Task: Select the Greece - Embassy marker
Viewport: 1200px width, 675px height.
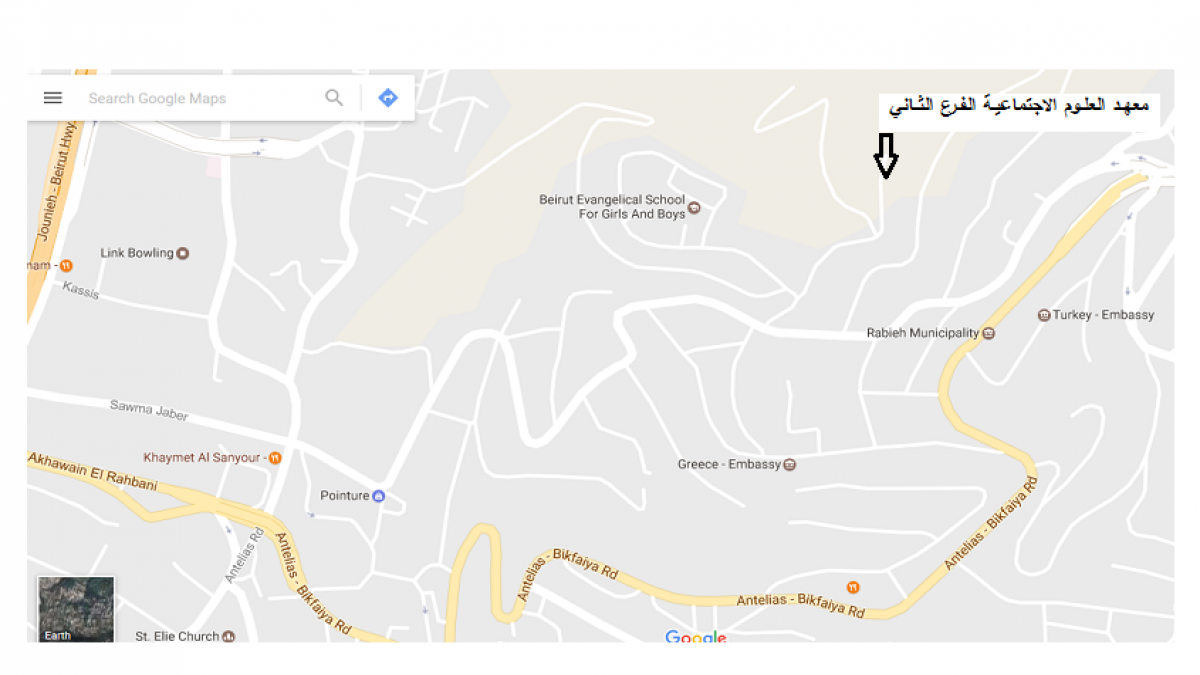Action: (790, 464)
